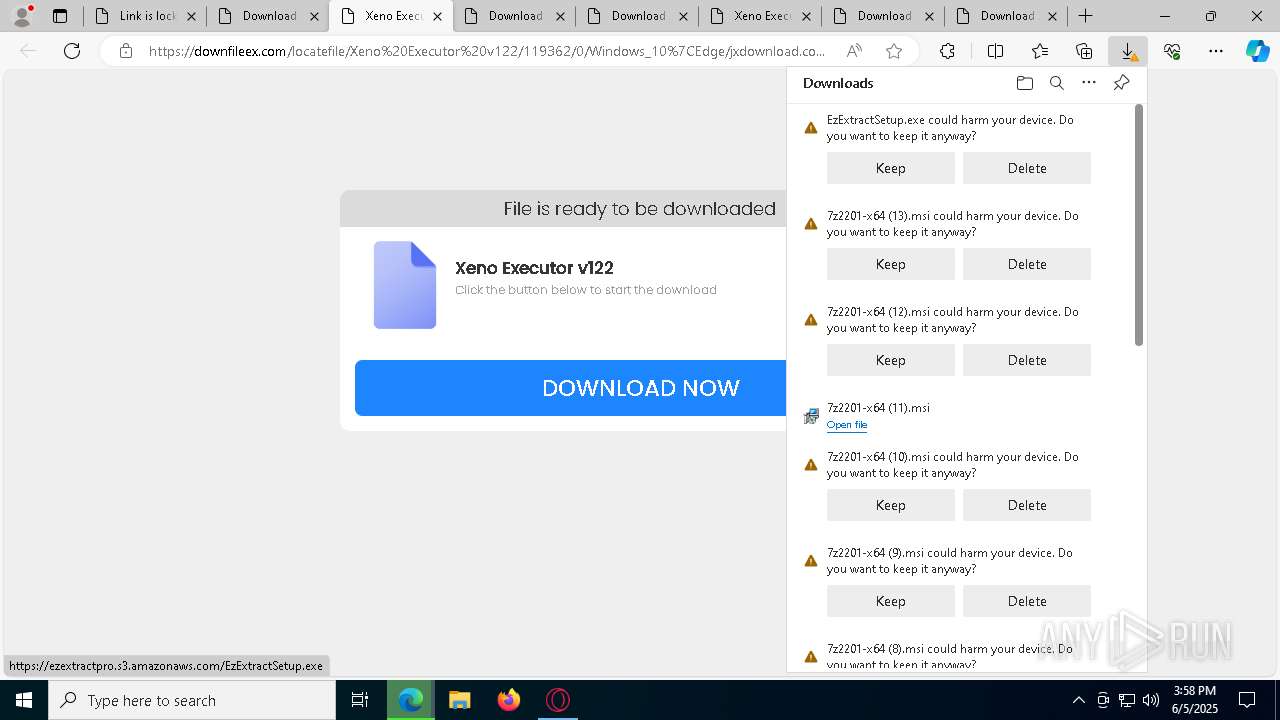Screen dimensions: 1280x720
Task: Toggle Read aloud icon in address bar
Action: point(854,51)
